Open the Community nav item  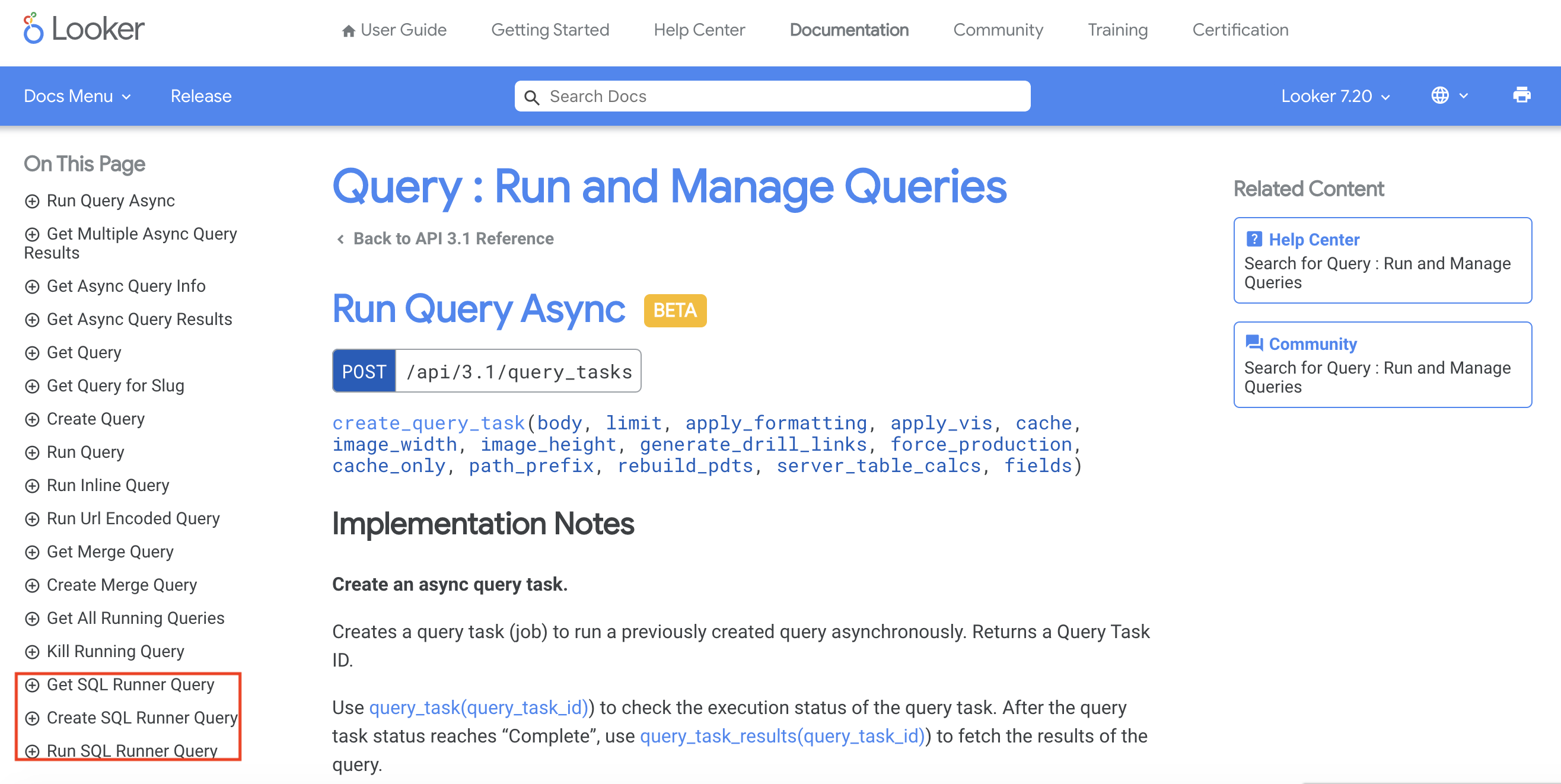click(998, 30)
